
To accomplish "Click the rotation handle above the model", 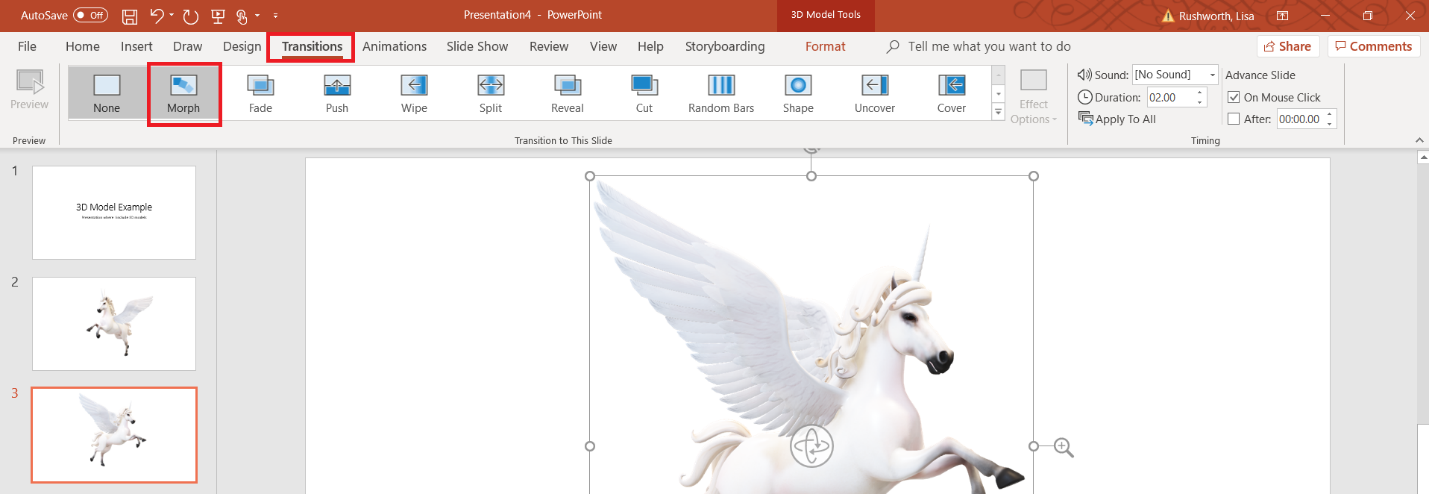I will click(812, 149).
